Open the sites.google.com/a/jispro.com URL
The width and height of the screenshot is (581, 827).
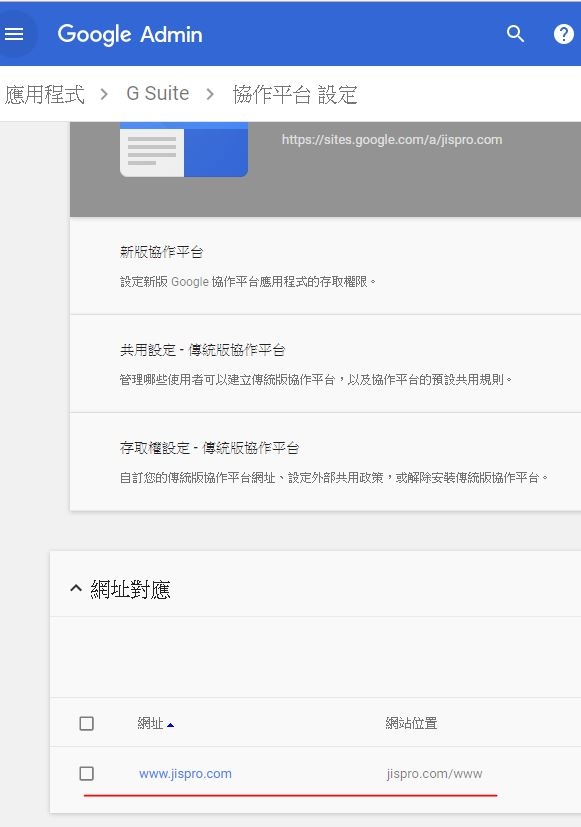coord(392,140)
